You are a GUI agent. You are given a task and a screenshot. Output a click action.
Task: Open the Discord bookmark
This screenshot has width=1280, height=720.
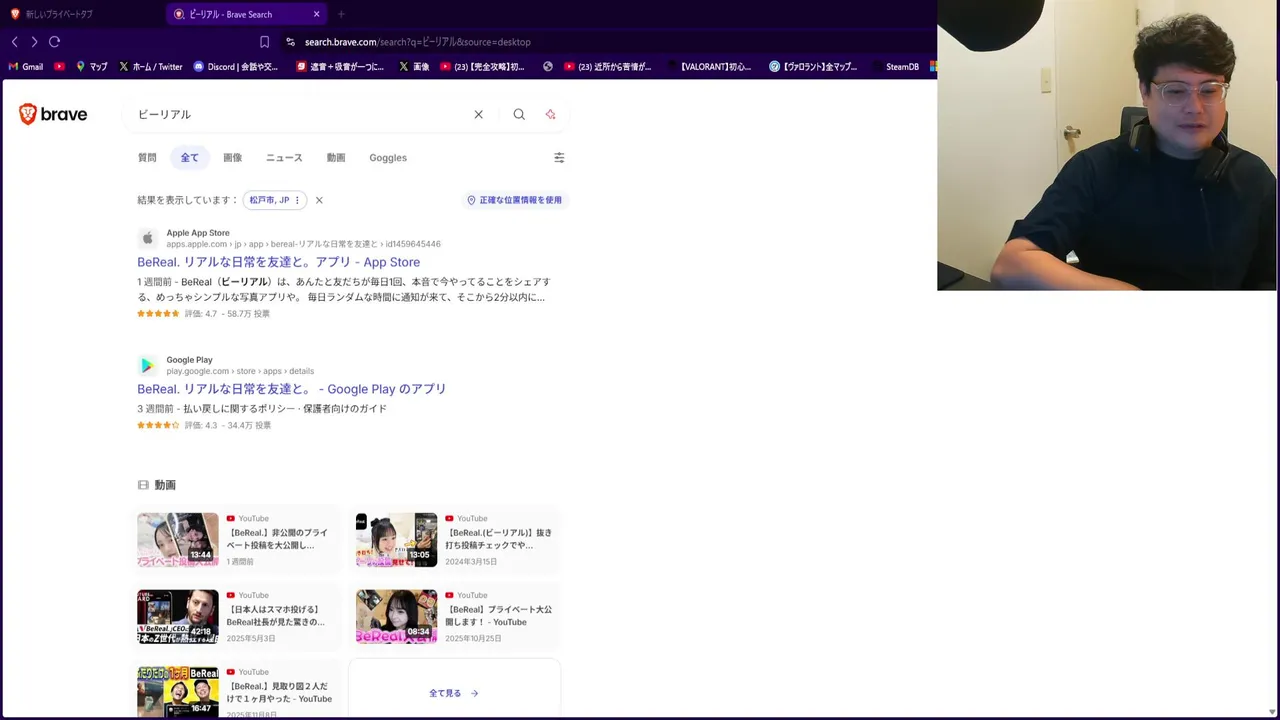pyautogui.click(x=236, y=67)
